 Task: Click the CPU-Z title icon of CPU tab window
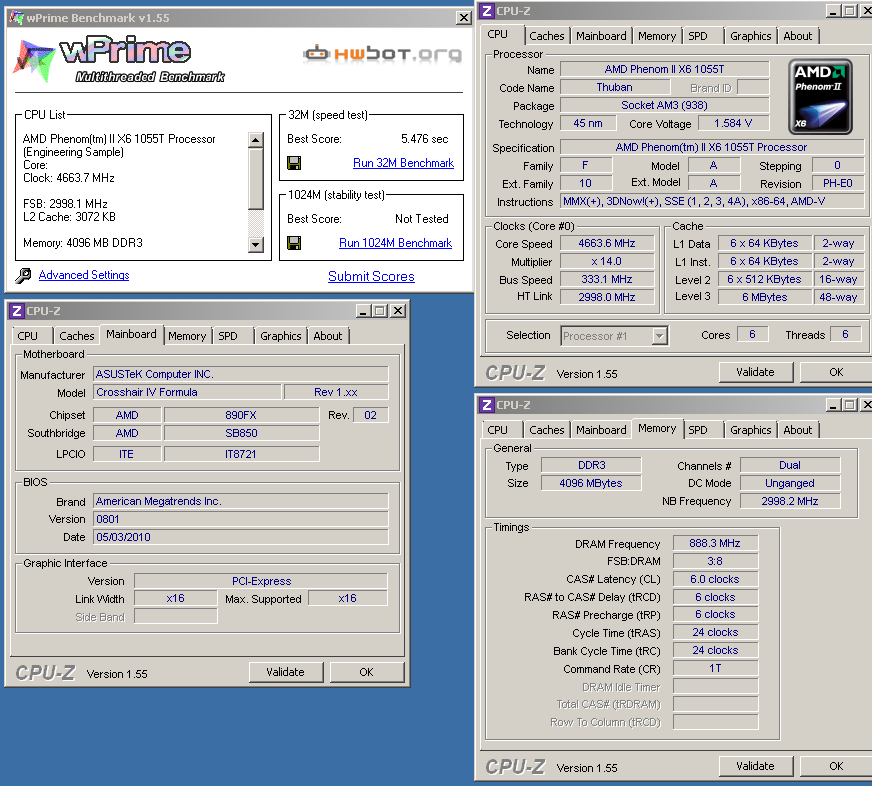point(487,11)
